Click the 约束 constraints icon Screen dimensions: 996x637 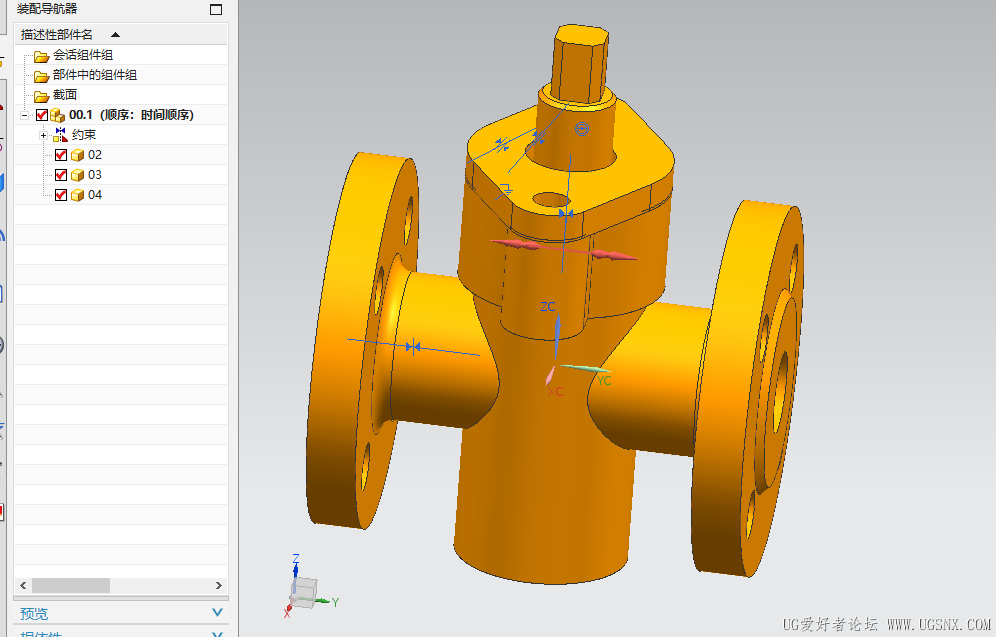pos(60,135)
